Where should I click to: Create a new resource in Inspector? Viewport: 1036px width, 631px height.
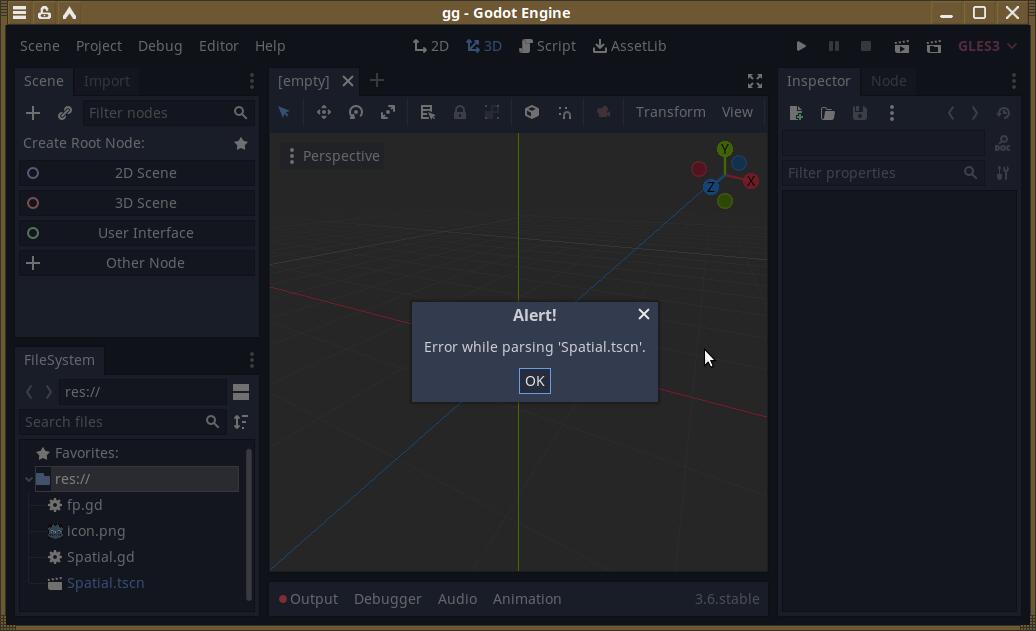point(796,113)
